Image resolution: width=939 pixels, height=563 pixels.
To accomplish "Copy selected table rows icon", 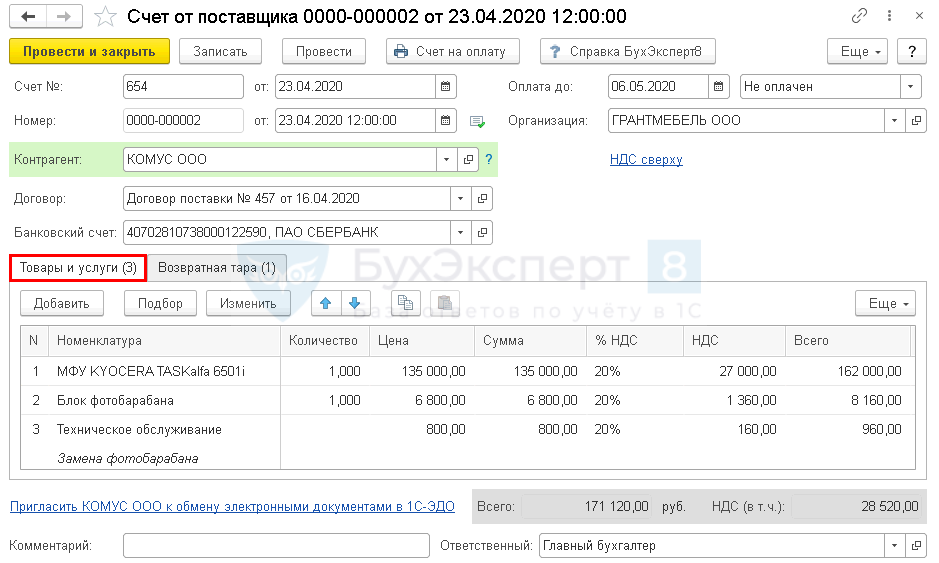I will tap(405, 303).
